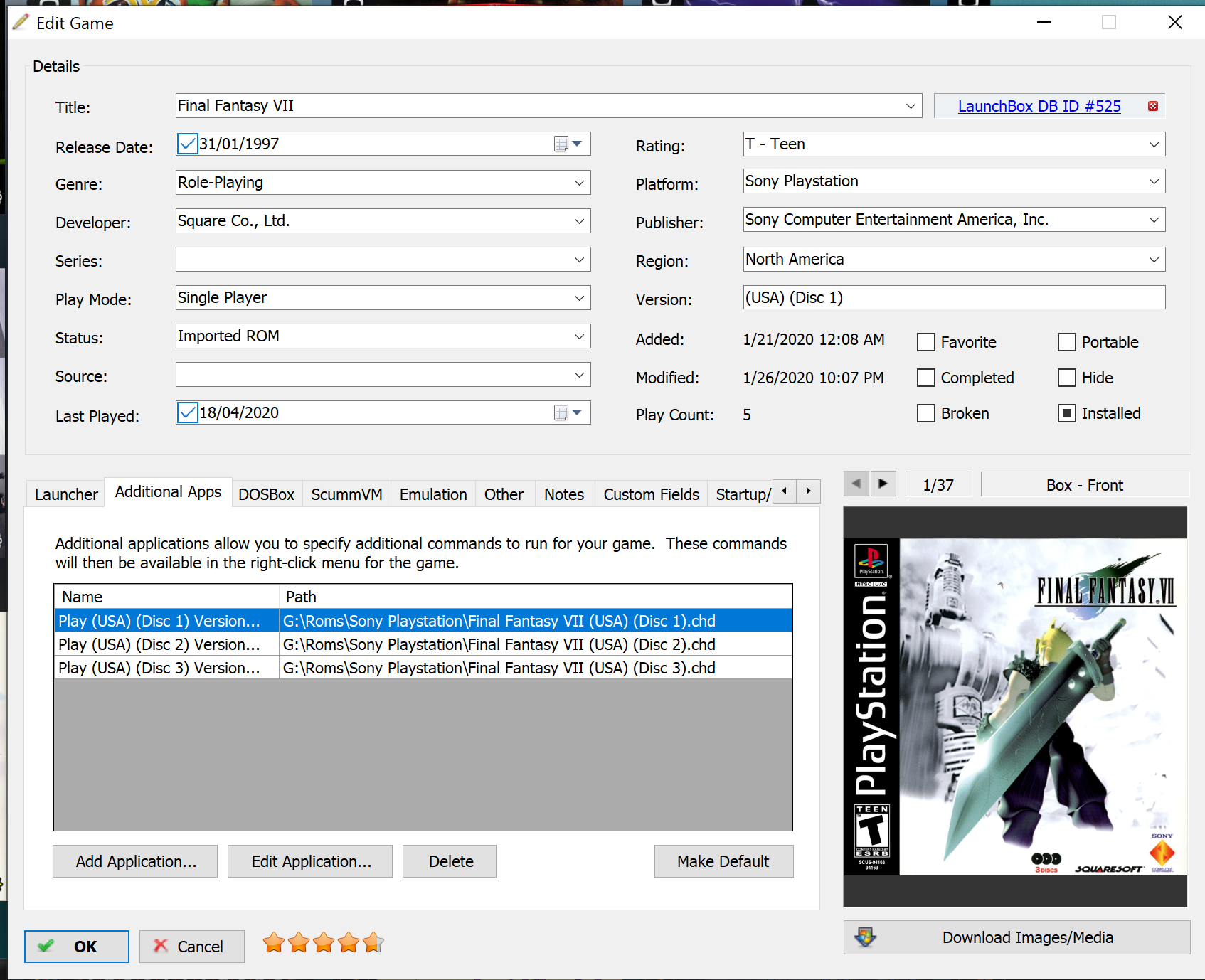The height and width of the screenshot is (980, 1205).
Task: Set rating to one star
Action: (x=274, y=943)
